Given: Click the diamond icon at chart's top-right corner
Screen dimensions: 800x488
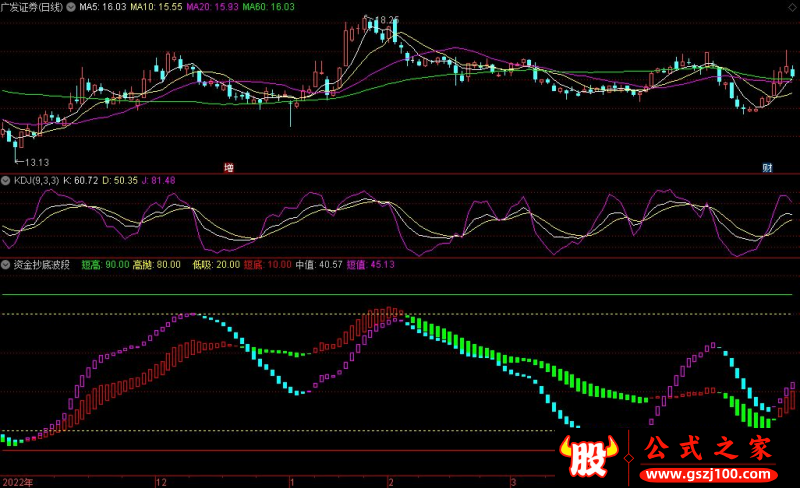Looking at the screenshot, I should click(x=792, y=7).
